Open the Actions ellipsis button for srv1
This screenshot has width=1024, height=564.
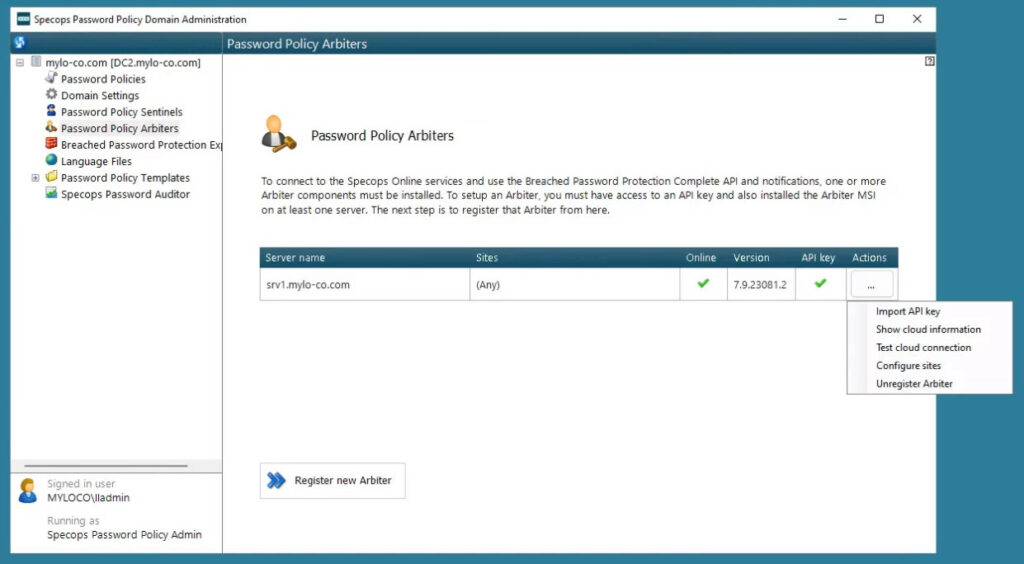coord(871,285)
